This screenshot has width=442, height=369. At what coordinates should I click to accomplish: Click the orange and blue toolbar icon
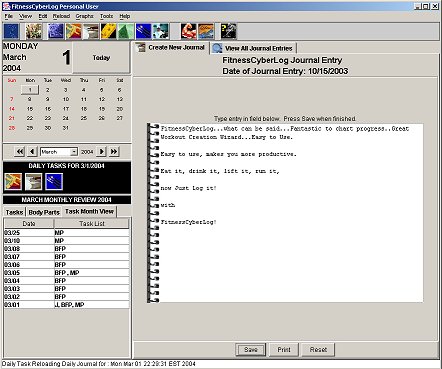206,31
